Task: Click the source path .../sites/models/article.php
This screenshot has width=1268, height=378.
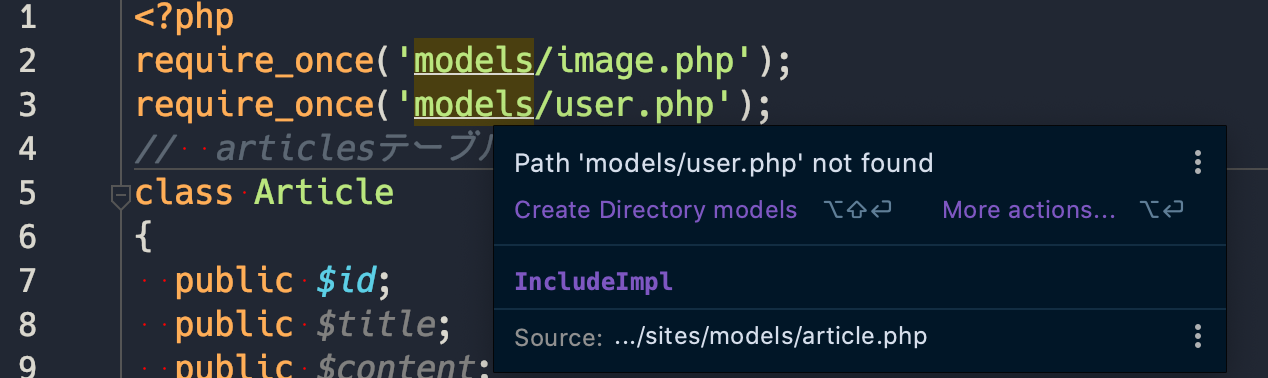Action: pos(770,337)
